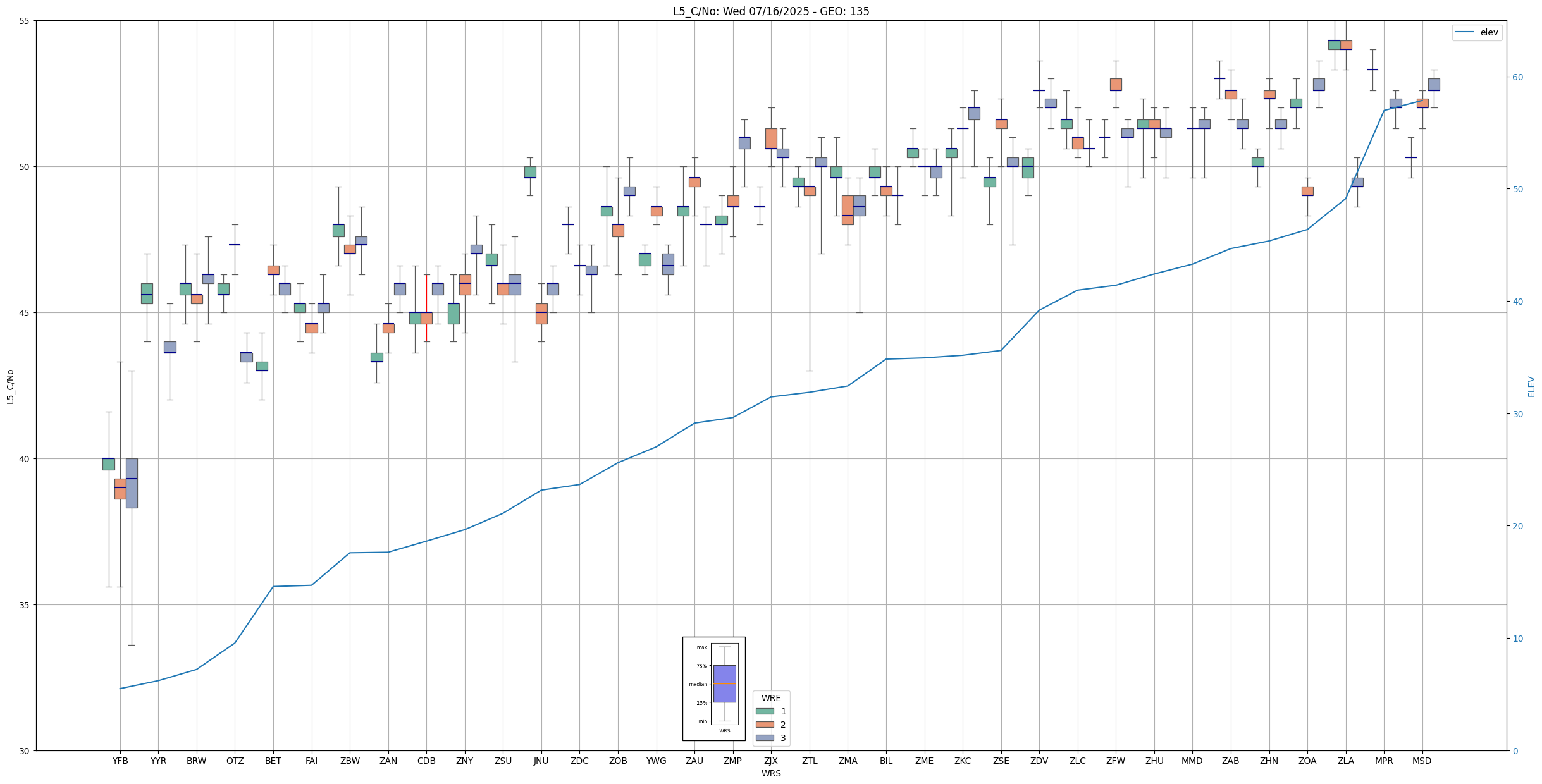Click the 'median' label in boxplot key
The height and width of the screenshot is (784, 1542).
(x=698, y=684)
